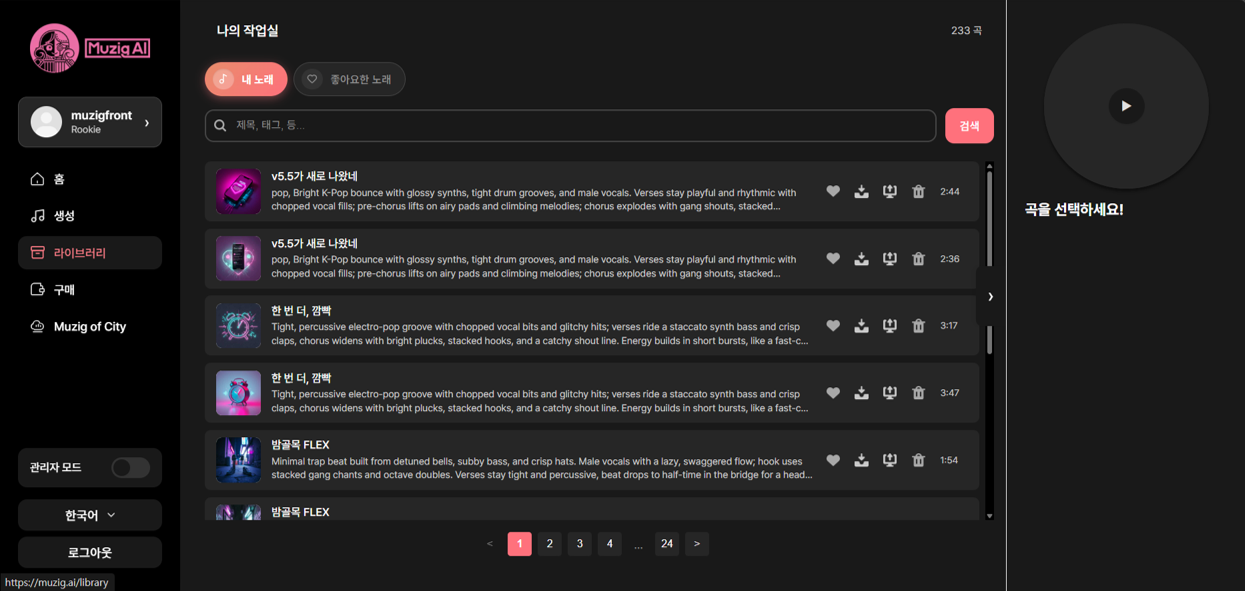
Task: Open the 한국어 language dropdown
Action: pyautogui.click(x=90, y=515)
